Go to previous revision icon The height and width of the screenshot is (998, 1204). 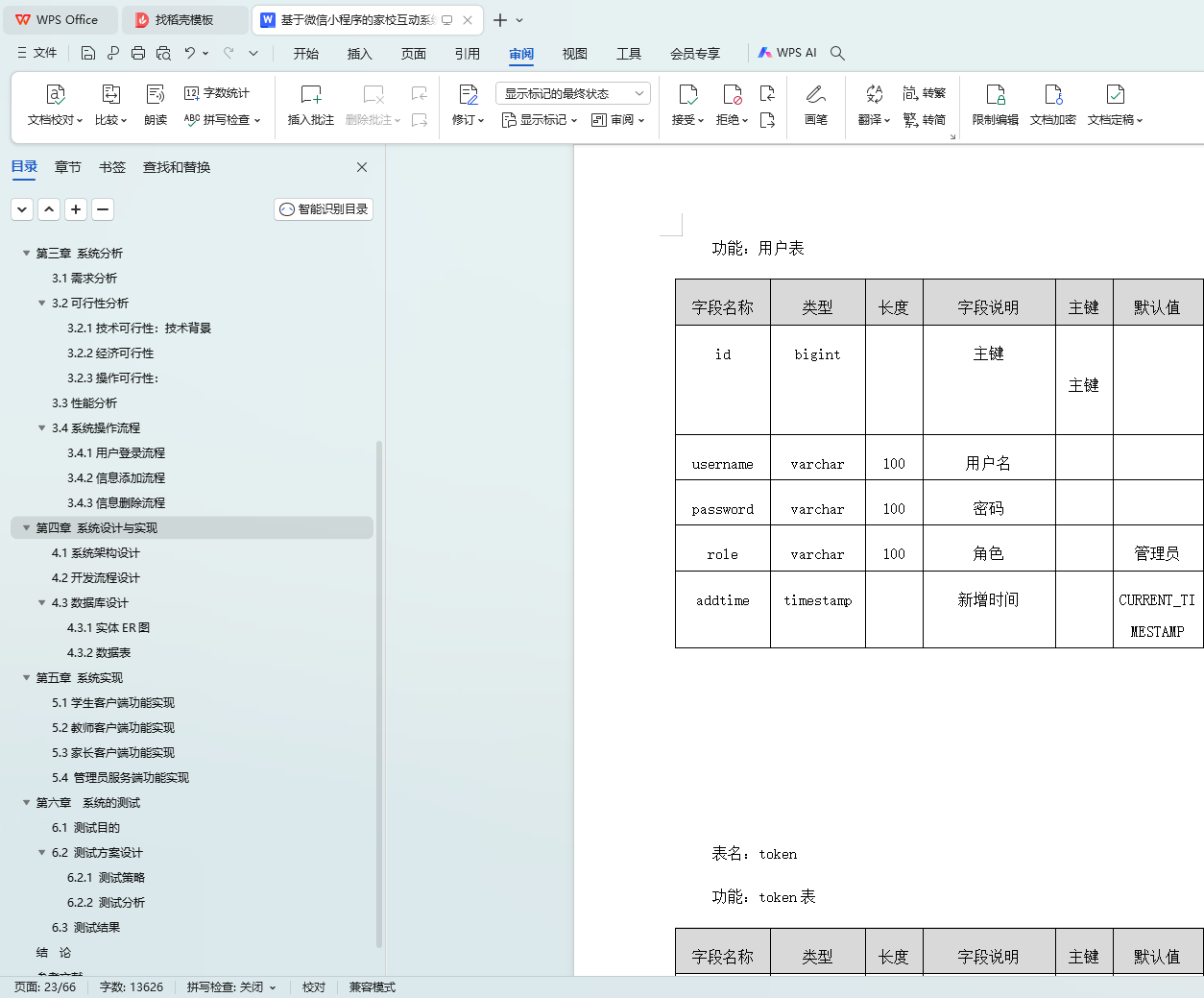[767, 93]
